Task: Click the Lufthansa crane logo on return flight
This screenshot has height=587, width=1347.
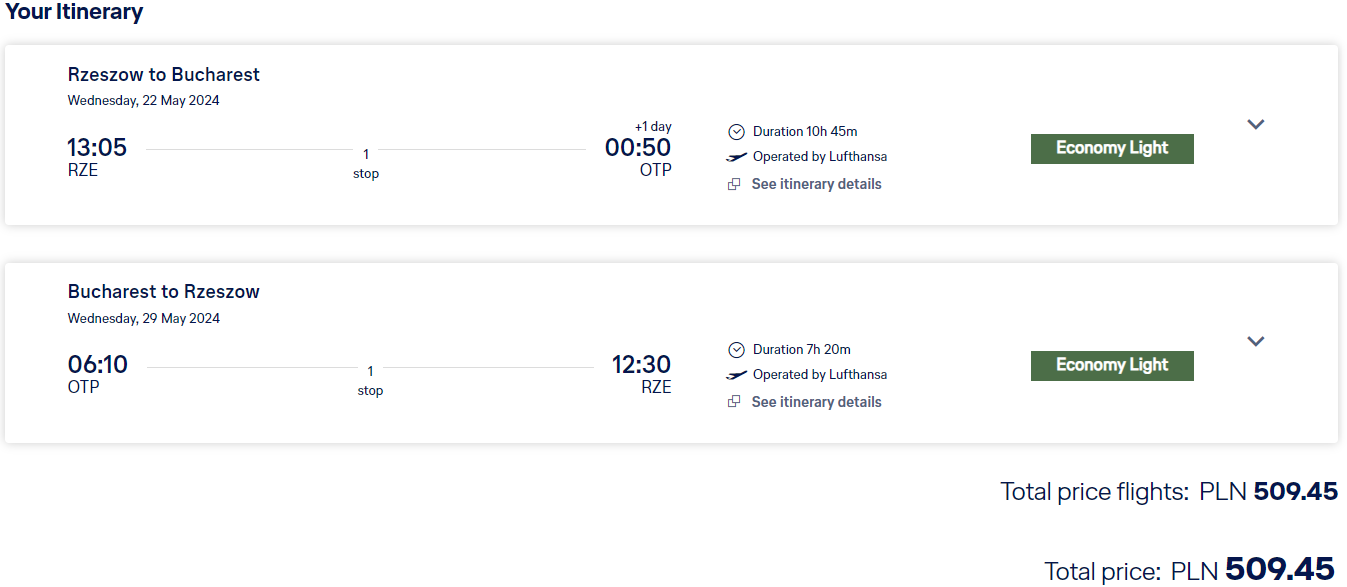Action: click(736, 375)
